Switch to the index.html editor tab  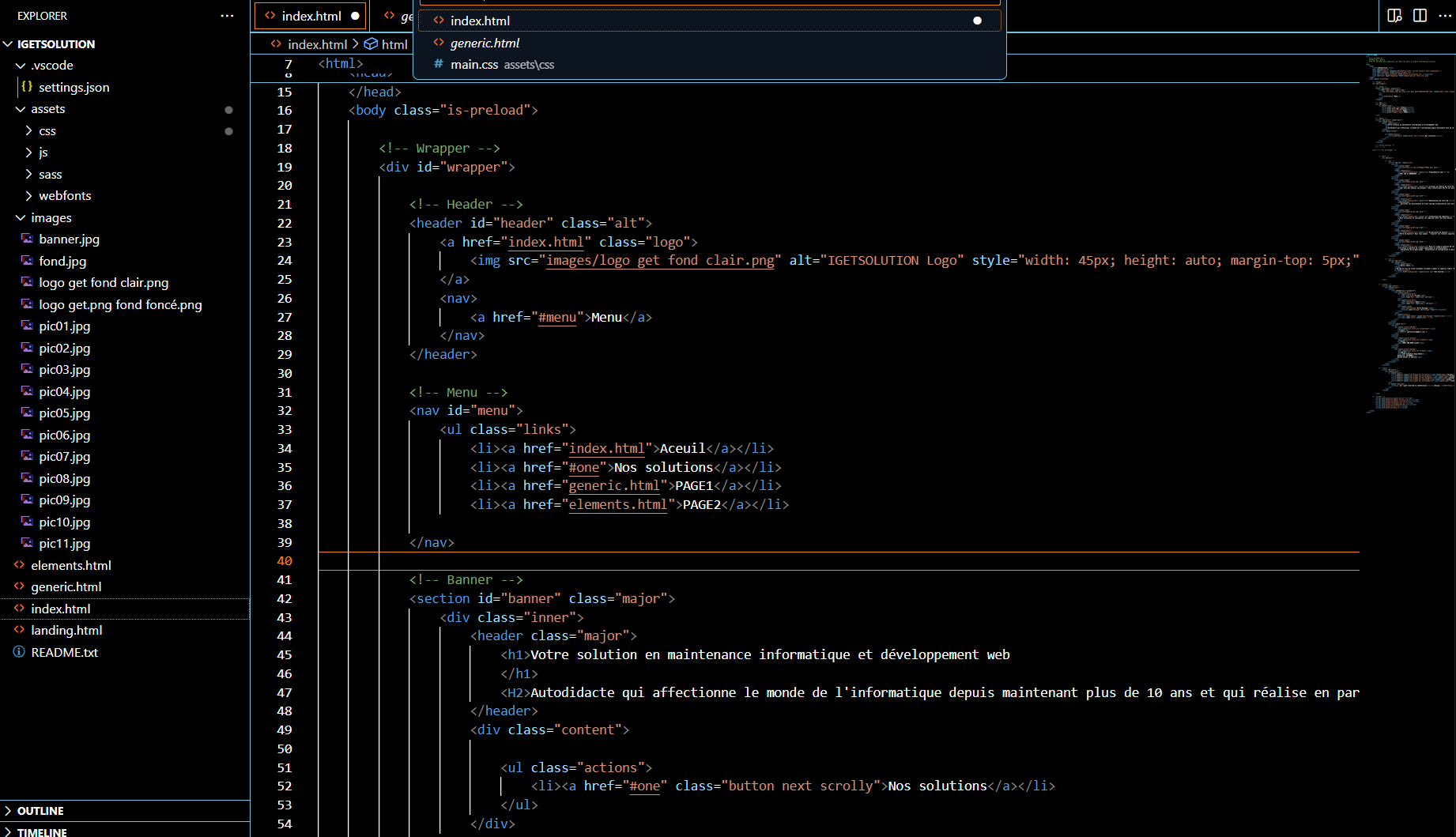[311, 16]
